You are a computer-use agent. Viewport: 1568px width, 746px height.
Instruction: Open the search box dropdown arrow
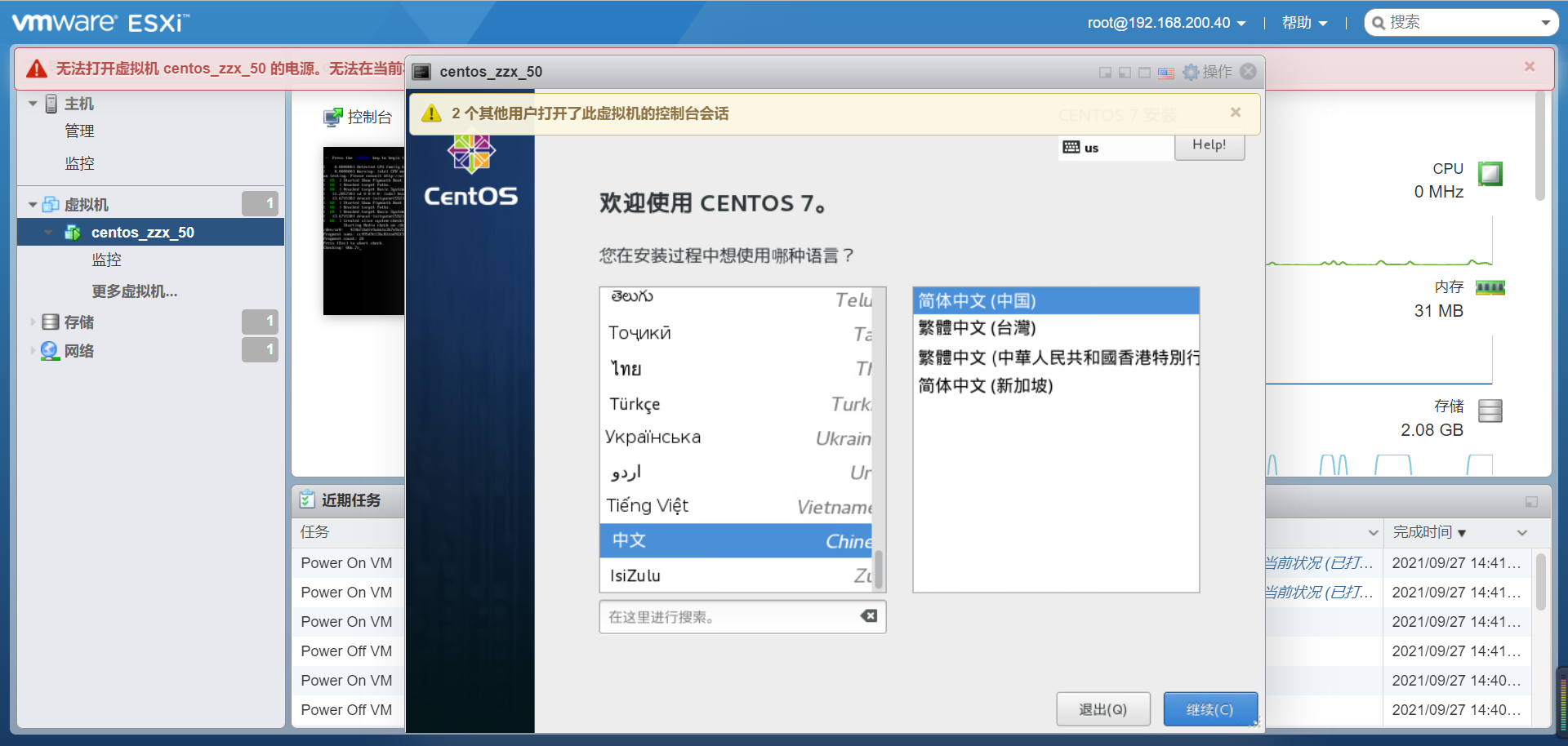tap(1545, 23)
